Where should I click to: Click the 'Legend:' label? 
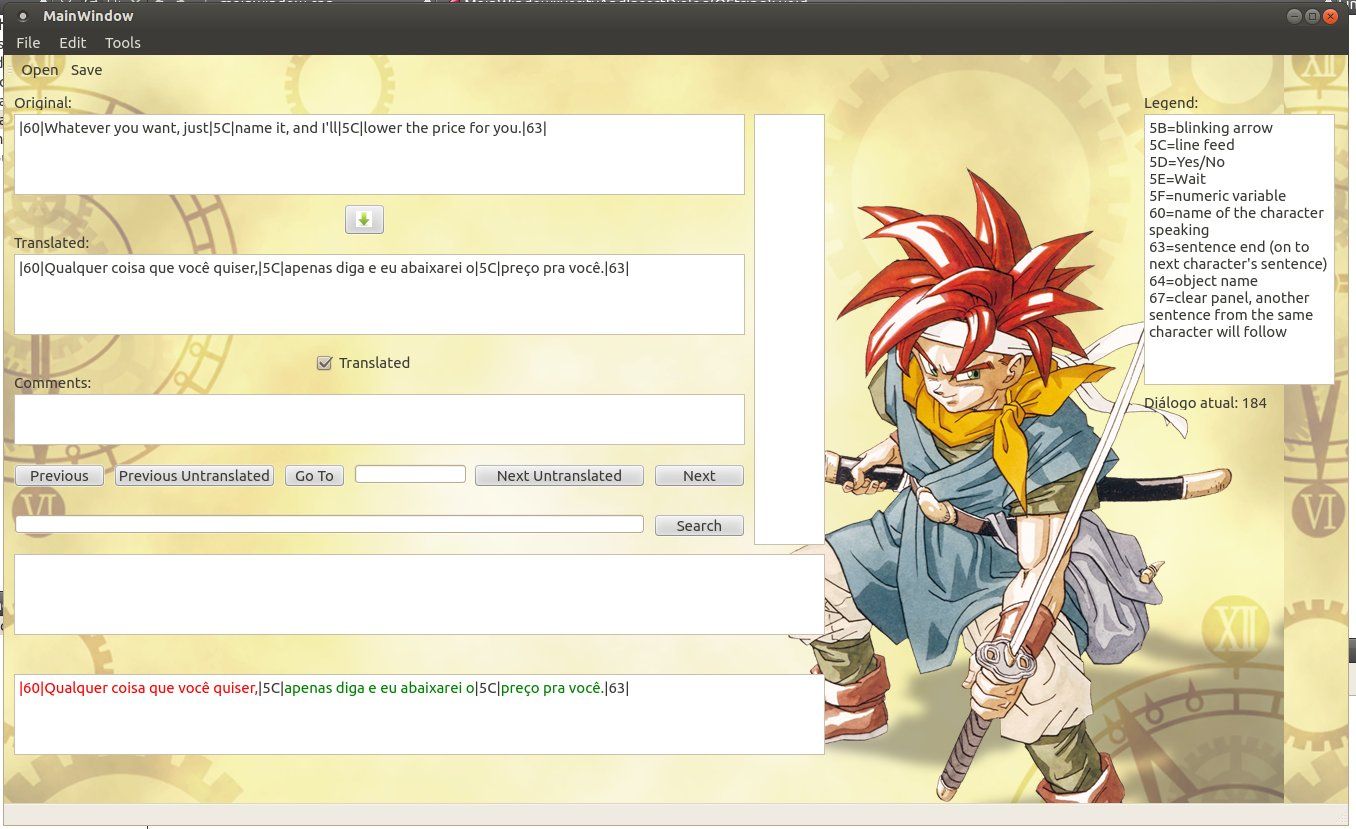click(x=1171, y=103)
